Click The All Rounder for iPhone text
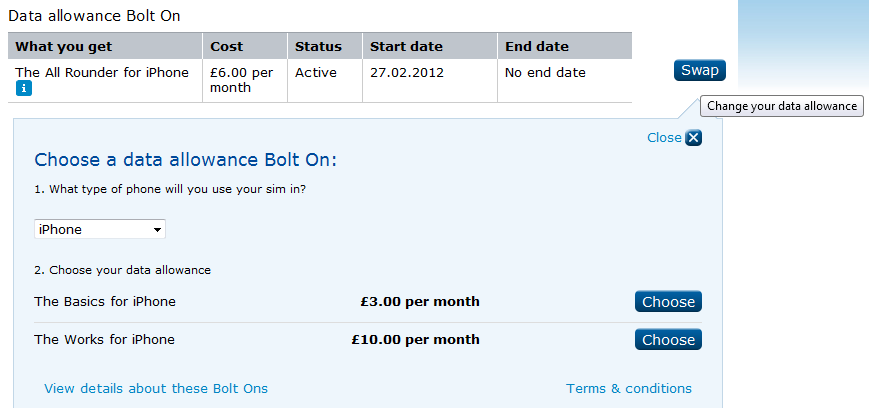This screenshot has height=408, width=869. coord(102,73)
